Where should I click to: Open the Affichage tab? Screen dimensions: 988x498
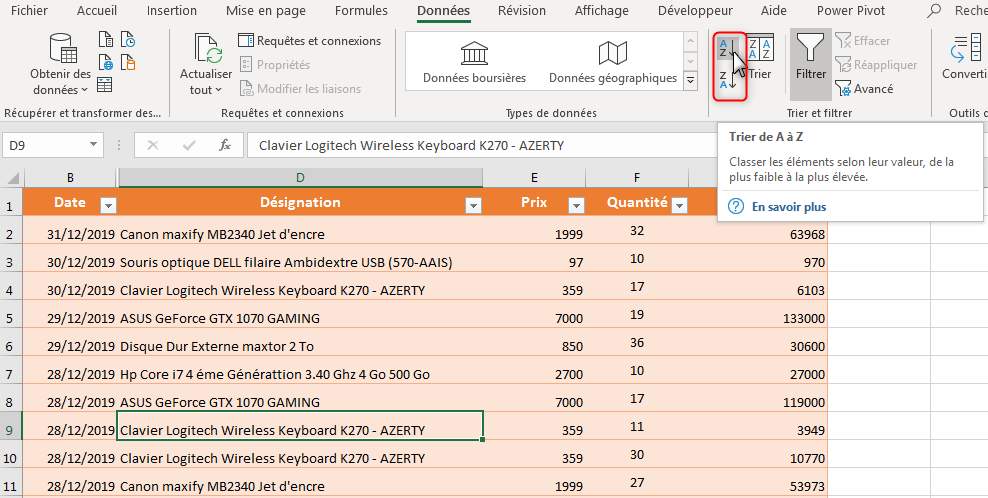tap(602, 11)
